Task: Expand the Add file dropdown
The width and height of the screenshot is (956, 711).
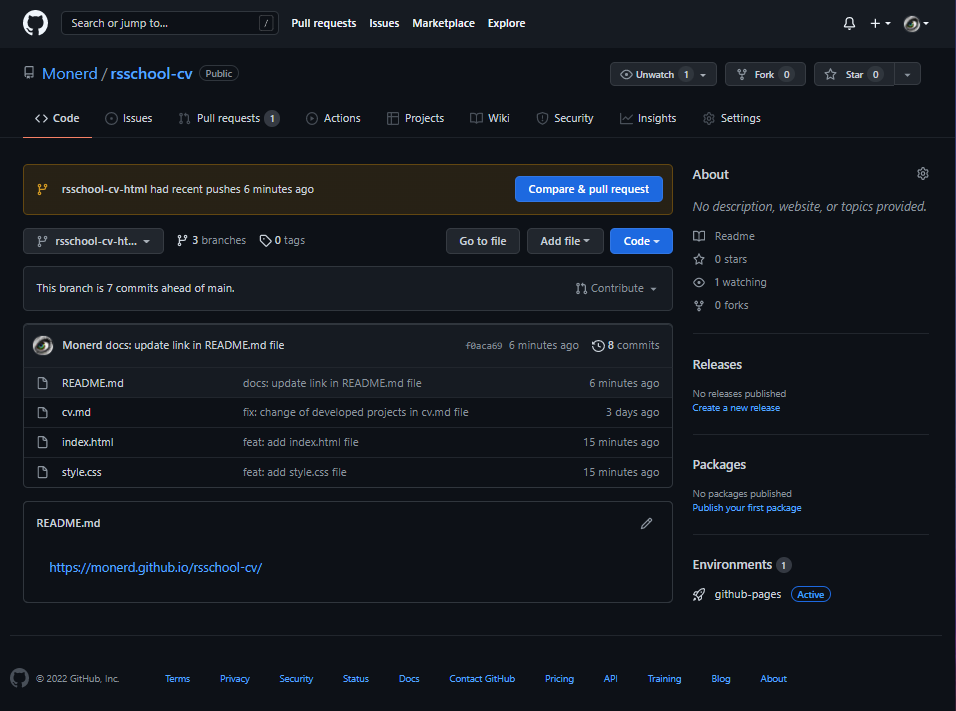Action: click(565, 241)
